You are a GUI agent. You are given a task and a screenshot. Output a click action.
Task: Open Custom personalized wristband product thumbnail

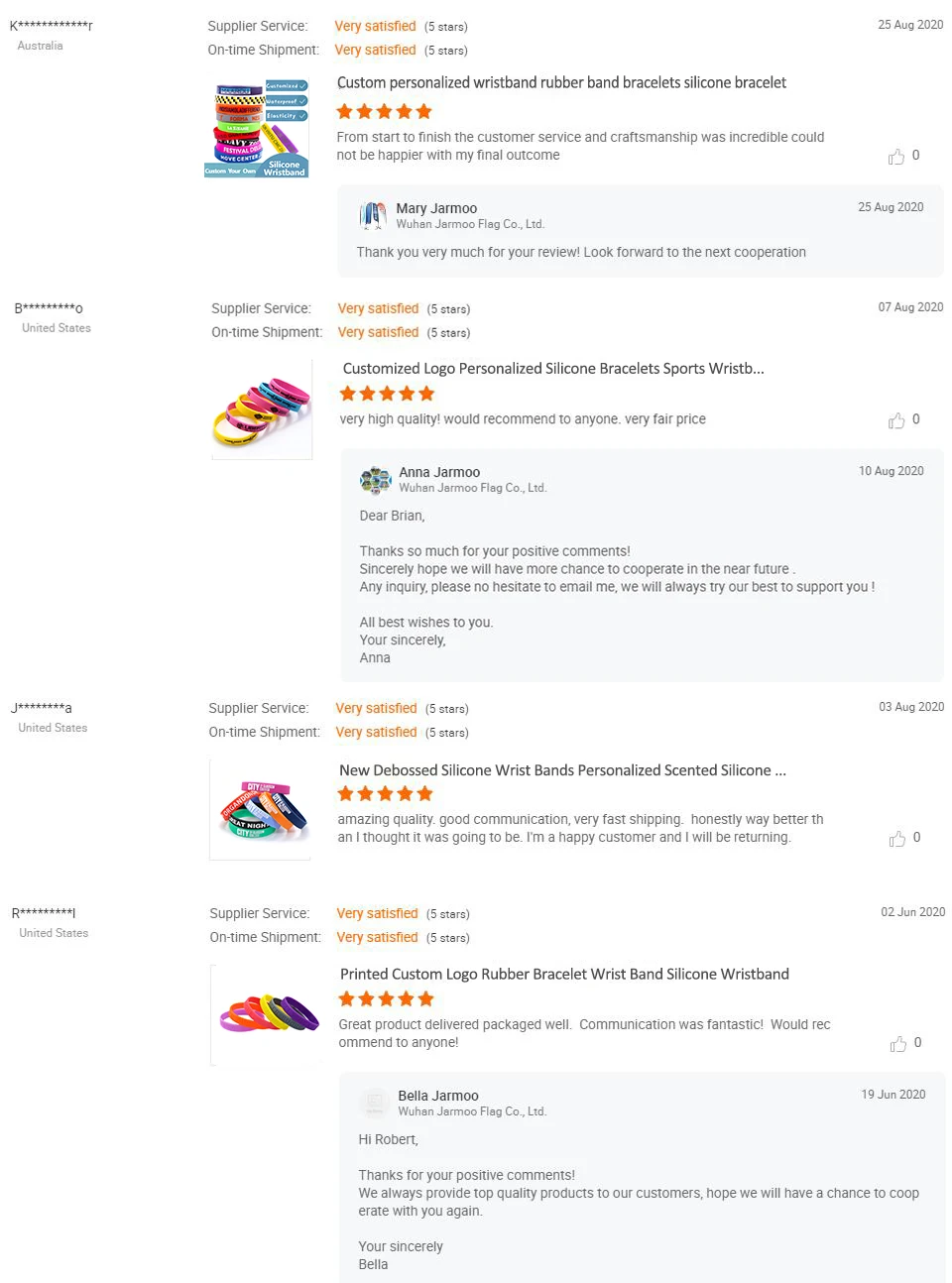(x=257, y=130)
